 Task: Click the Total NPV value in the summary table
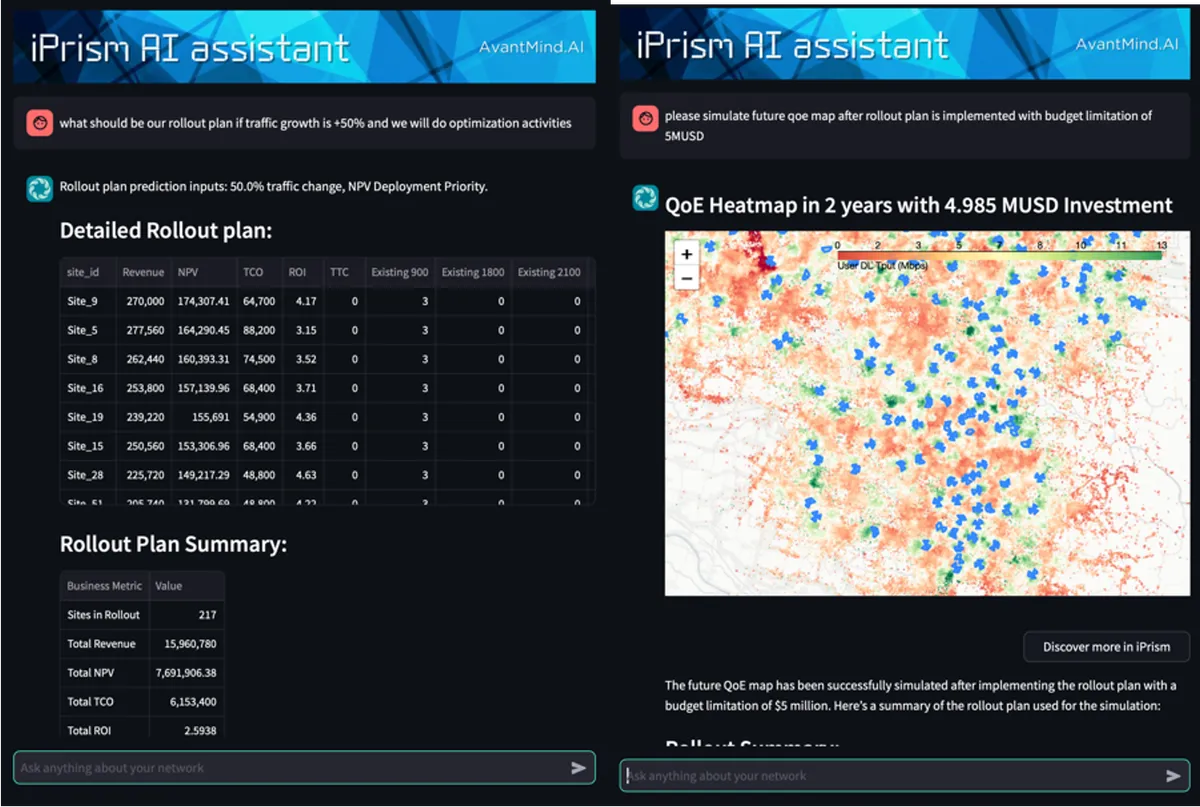(x=185, y=672)
